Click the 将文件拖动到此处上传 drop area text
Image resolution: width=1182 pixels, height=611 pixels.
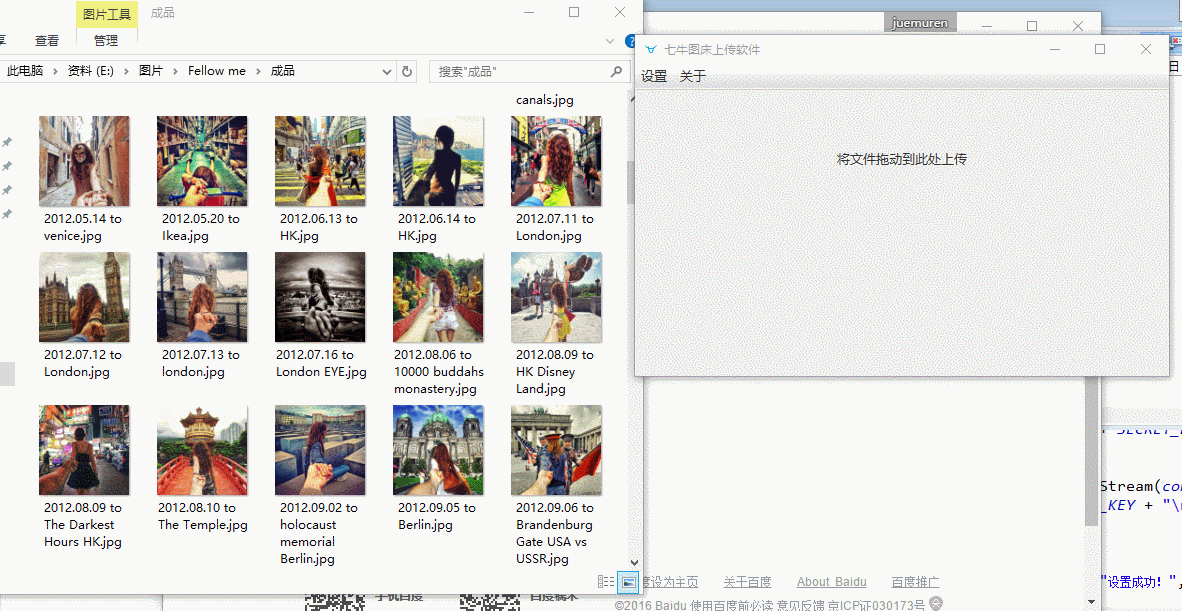(902, 160)
